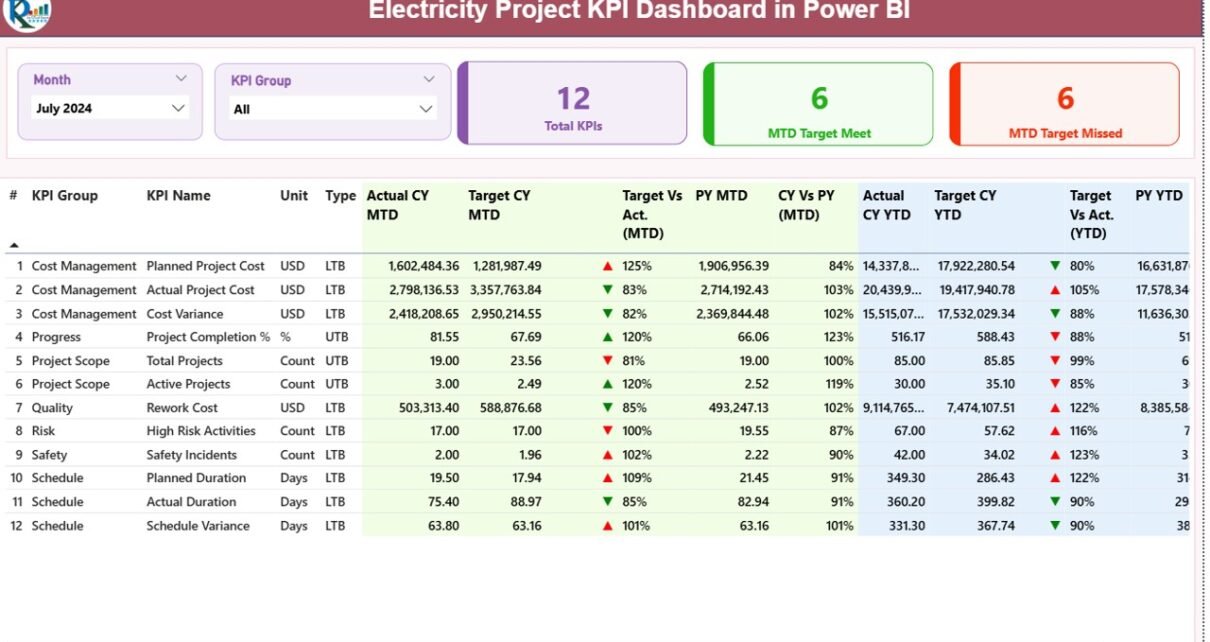Click the dashboard logo icon in the header
Image resolution: width=1210 pixels, height=642 pixels.
tap(26, 13)
